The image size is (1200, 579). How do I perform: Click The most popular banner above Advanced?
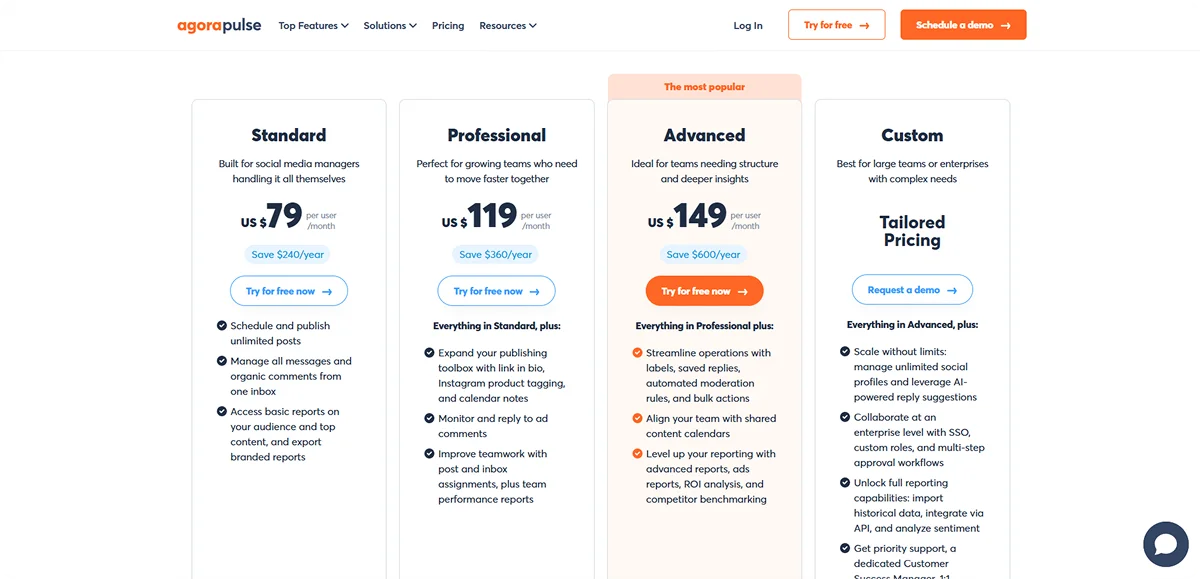tap(704, 86)
